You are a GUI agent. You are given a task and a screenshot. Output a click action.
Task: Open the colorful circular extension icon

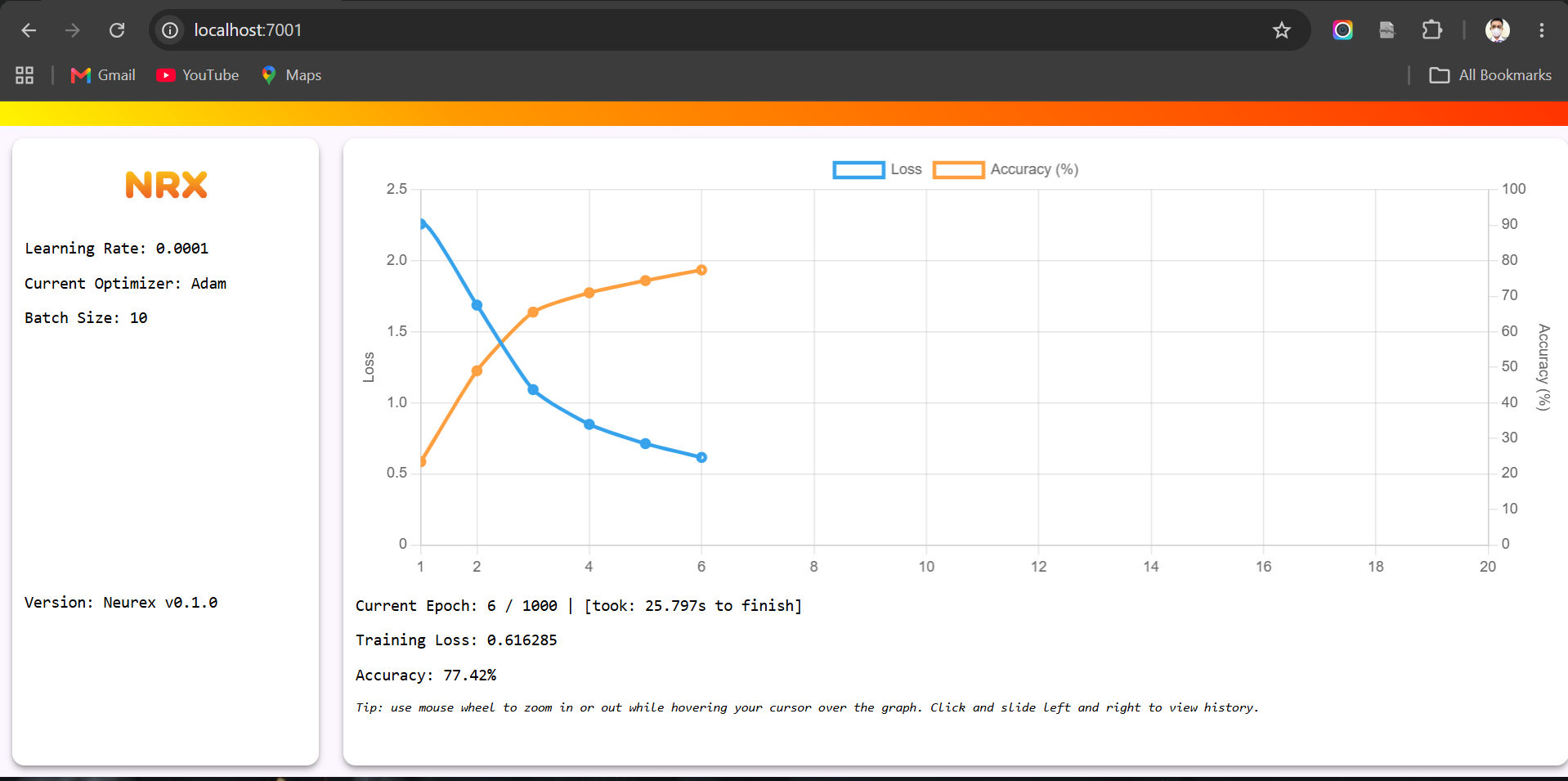pyautogui.click(x=1342, y=30)
